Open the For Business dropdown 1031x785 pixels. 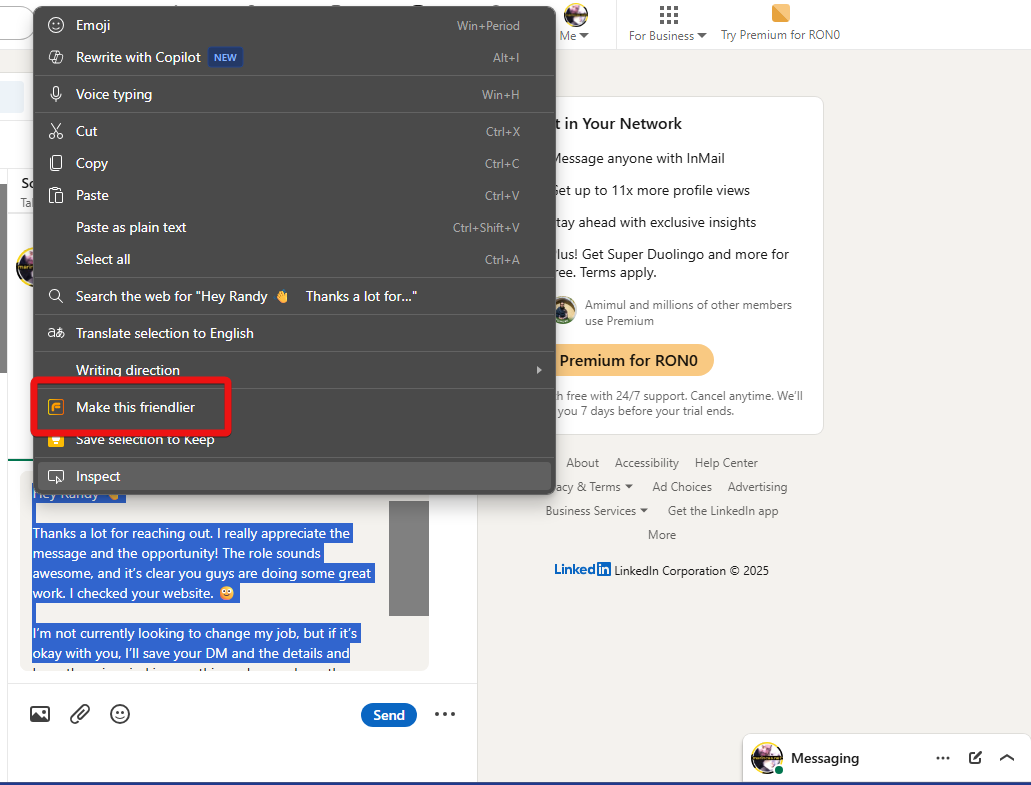[667, 36]
